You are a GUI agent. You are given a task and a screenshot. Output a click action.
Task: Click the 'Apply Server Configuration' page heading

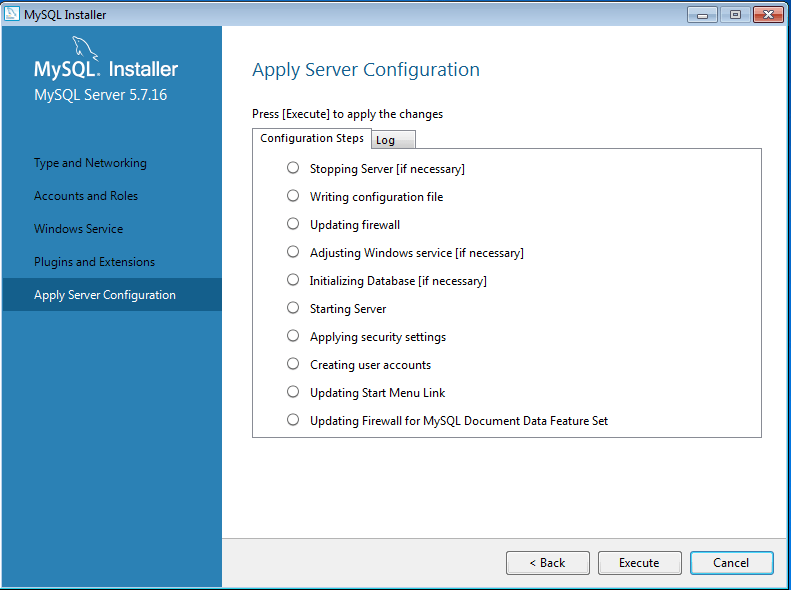click(366, 70)
